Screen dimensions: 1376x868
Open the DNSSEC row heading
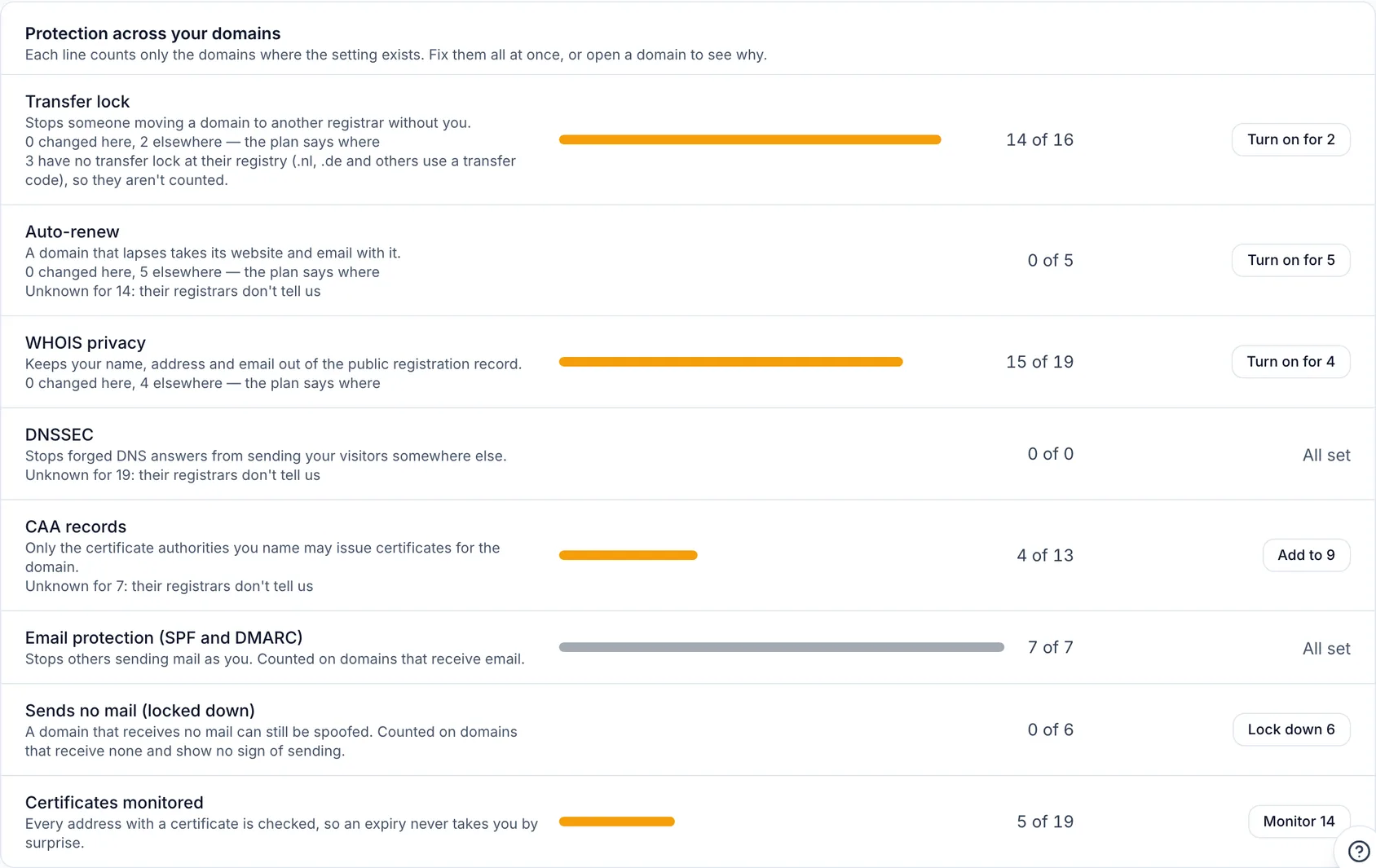click(x=60, y=435)
